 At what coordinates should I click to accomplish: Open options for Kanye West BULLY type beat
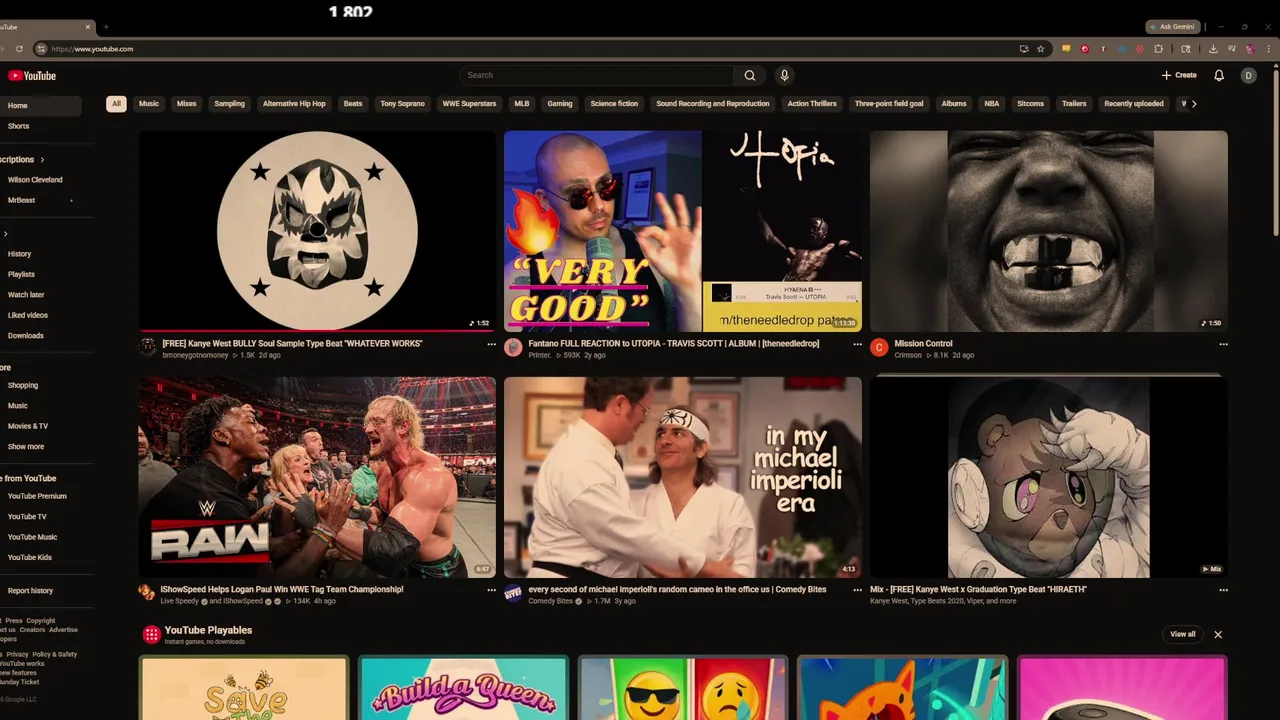pos(491,344)
